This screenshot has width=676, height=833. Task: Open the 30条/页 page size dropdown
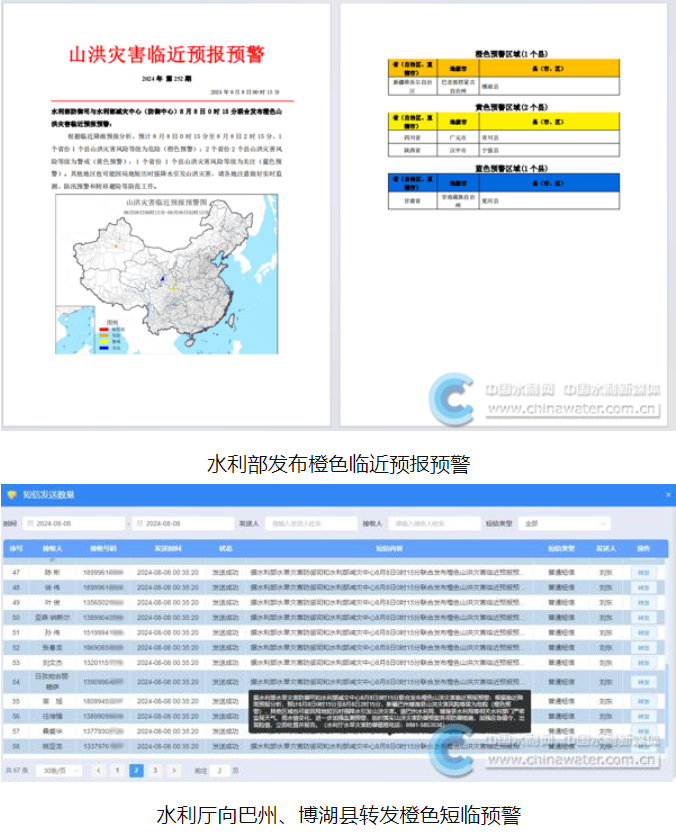58,771
